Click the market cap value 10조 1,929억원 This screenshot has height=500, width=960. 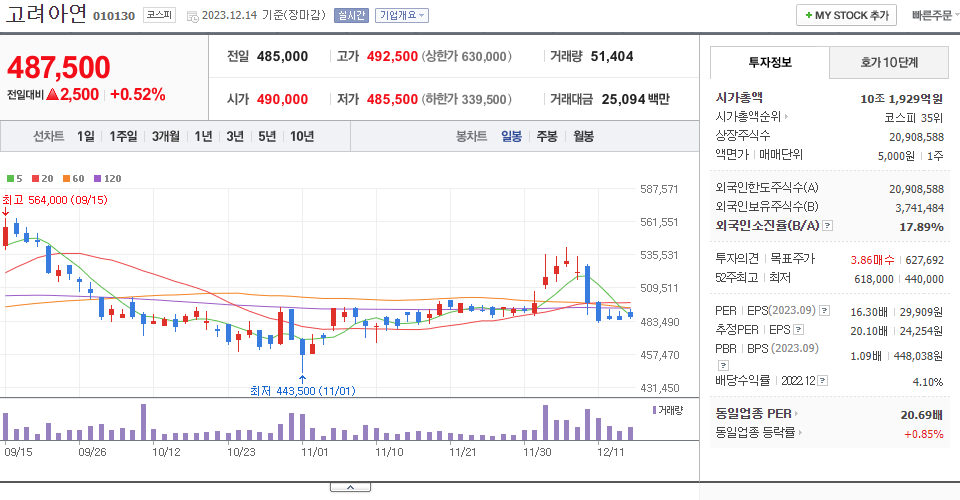tap(901, 99)
